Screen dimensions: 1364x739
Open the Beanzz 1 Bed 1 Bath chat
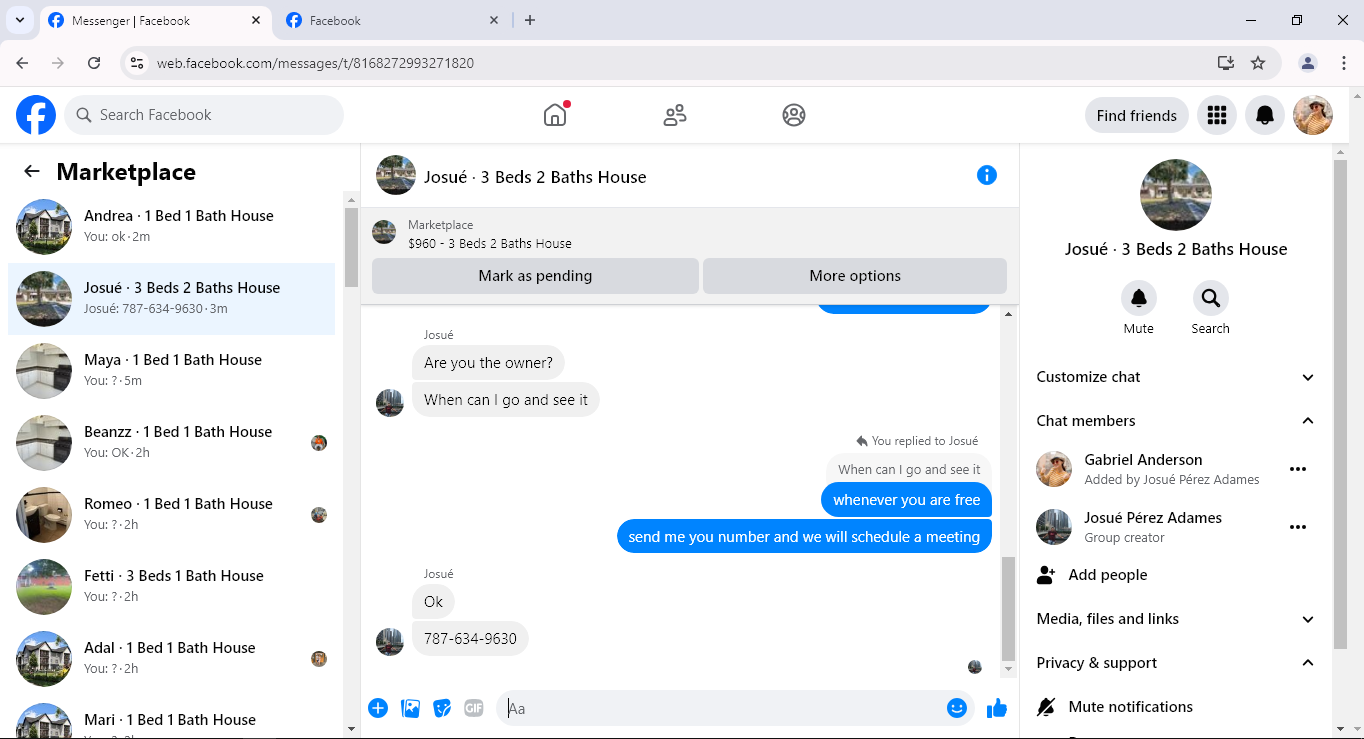pyautogui.click(x=172, y=443)
